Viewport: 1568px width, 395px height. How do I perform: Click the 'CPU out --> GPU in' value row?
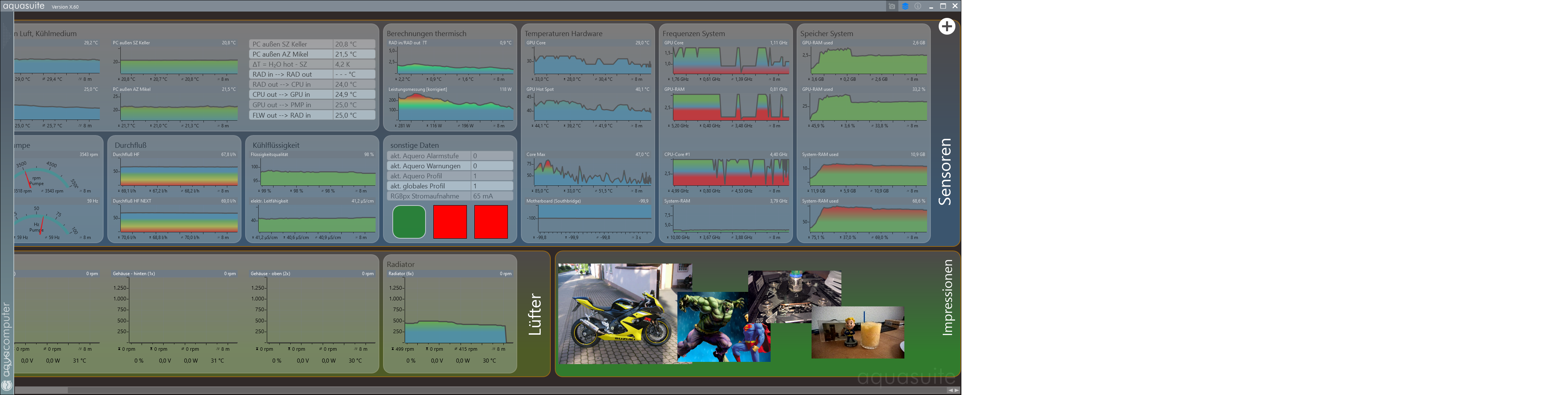[x=312, y=94]
